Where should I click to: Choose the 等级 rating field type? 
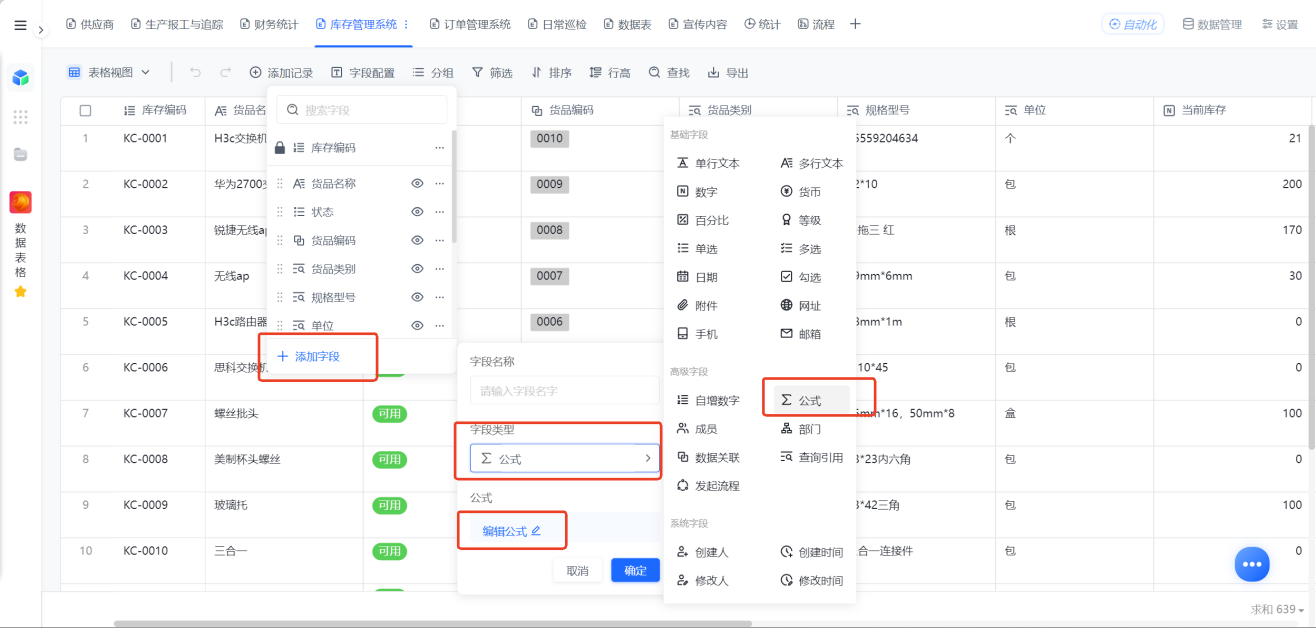[800, 220]
